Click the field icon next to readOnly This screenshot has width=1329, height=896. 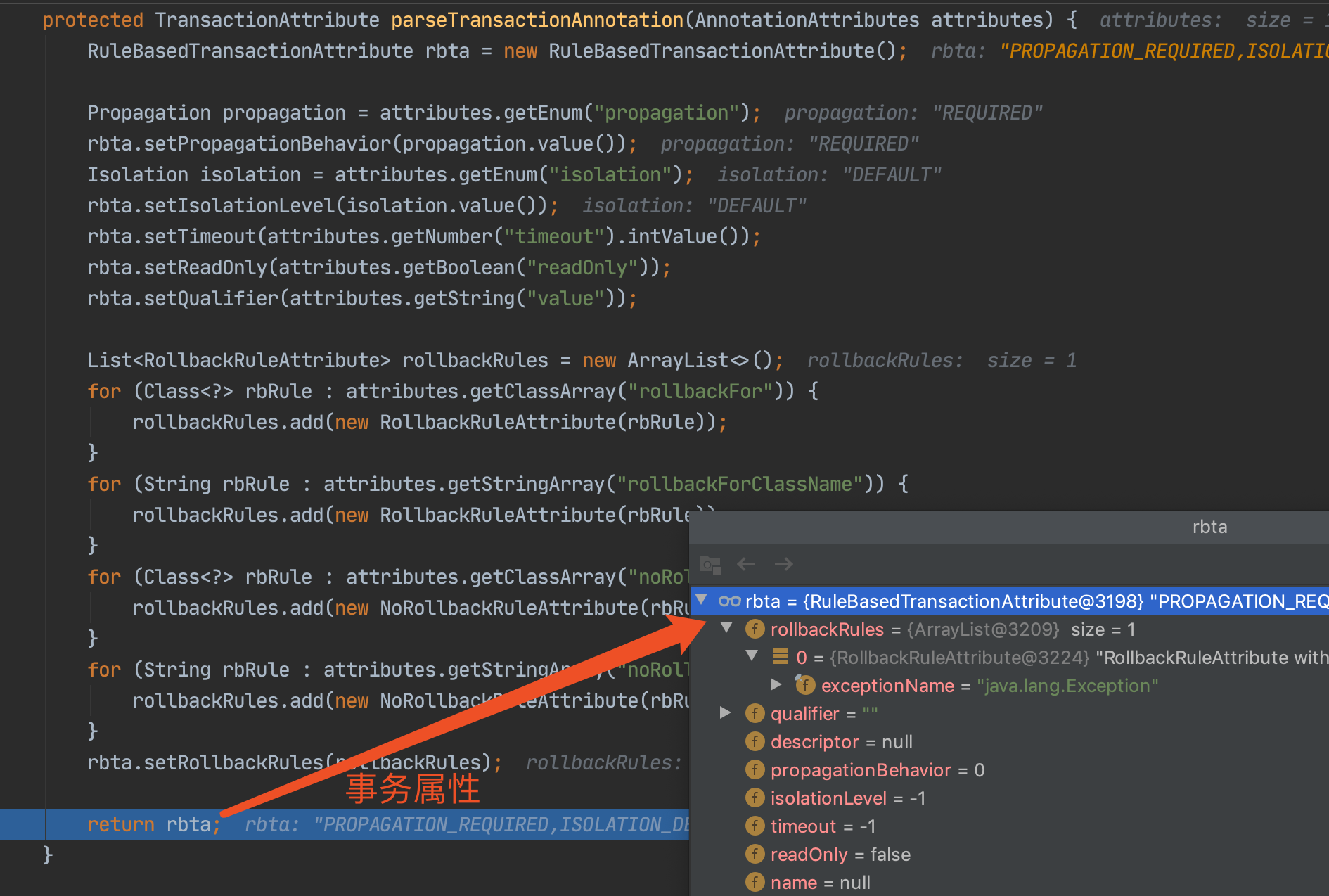pyautogui.click(x=755, y=855)
